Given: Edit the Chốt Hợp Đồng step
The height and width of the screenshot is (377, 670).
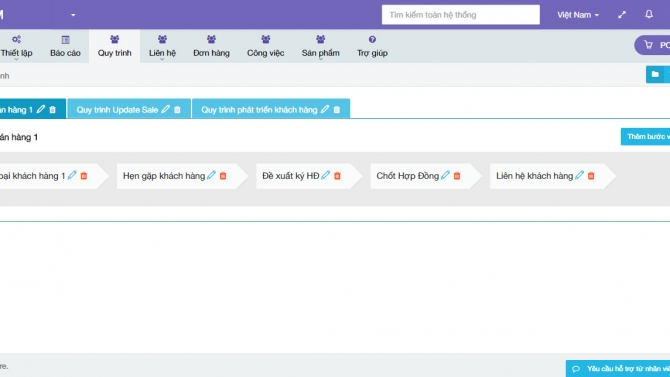Looking at the screenshot, I should 445,175.
